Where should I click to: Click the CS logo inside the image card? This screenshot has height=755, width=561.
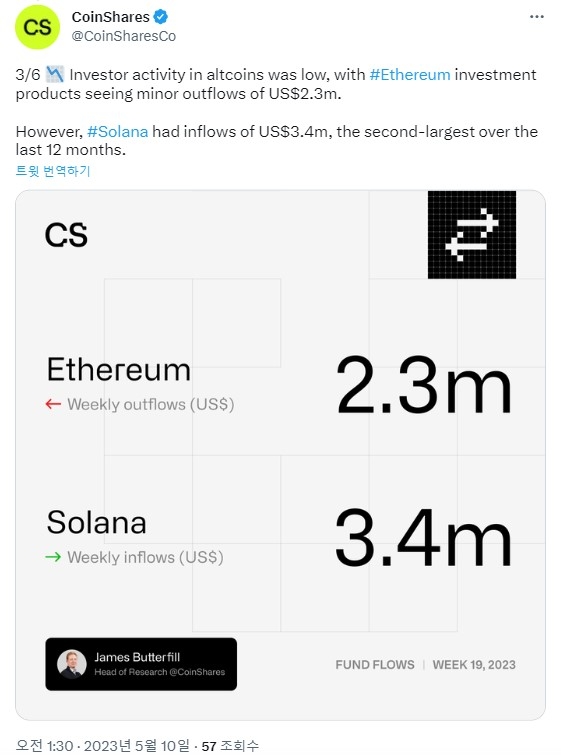66,235
